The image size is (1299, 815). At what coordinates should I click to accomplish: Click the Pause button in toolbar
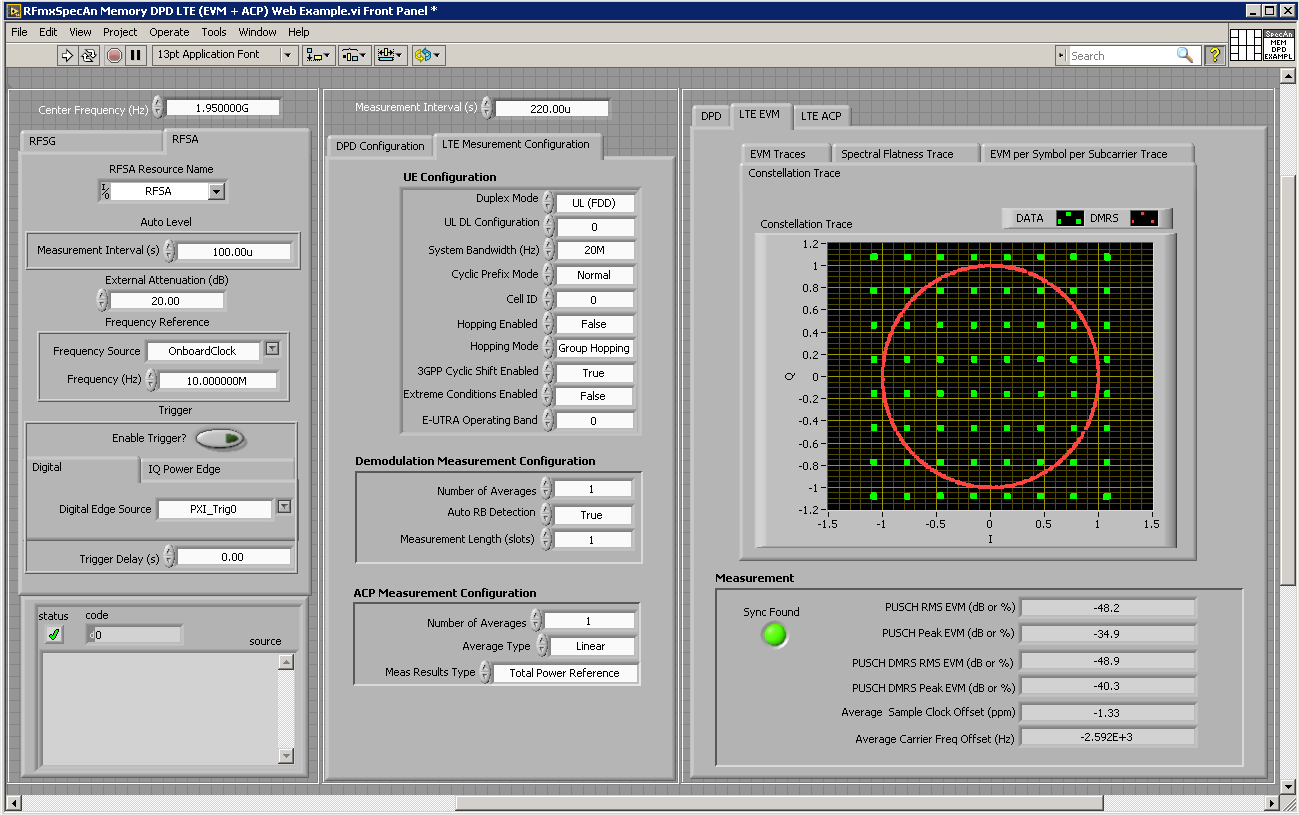(136, 55)
